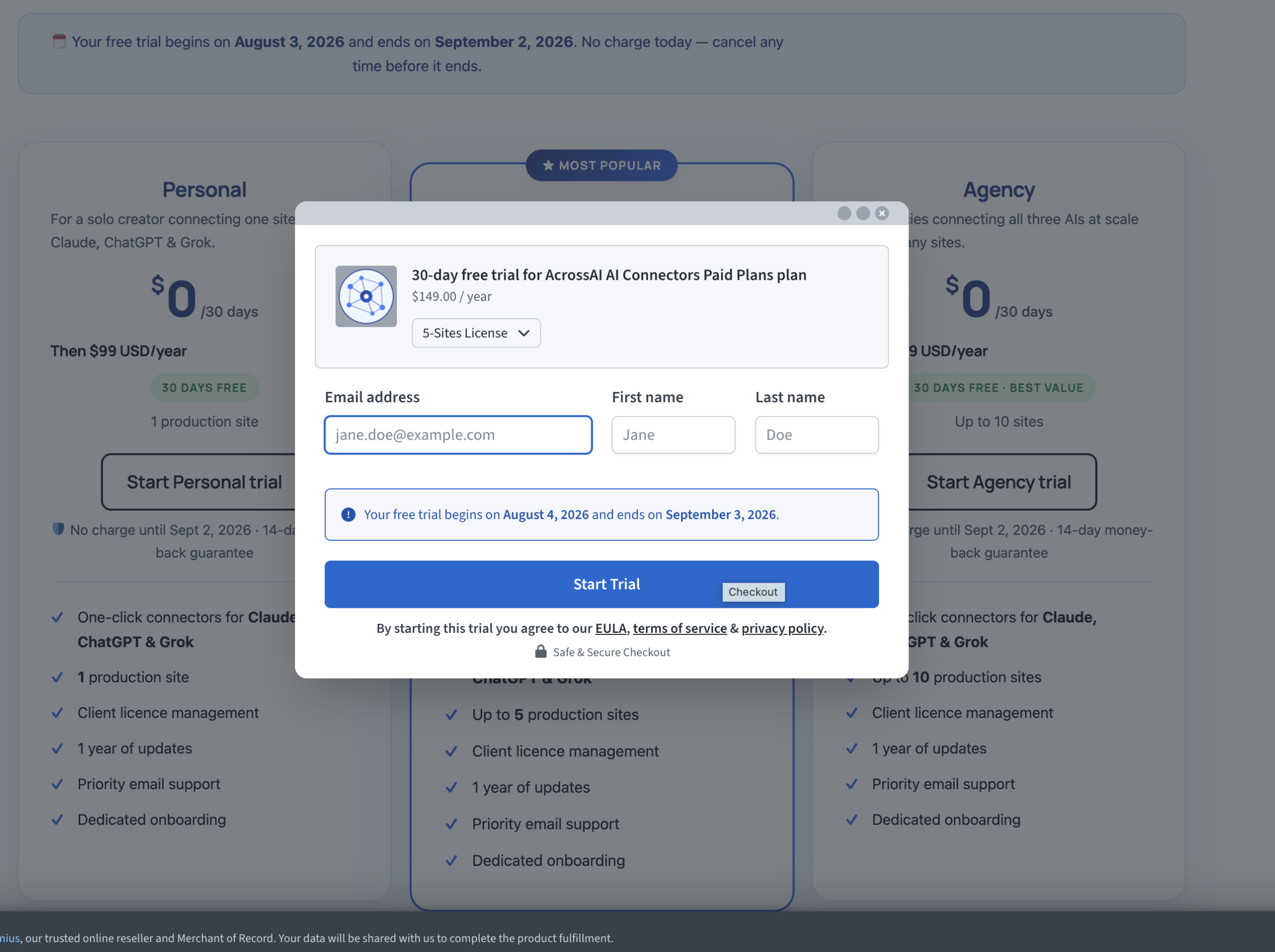Click 'Then $99 USD/year' text
This screenshot has height=952, width=1275.
pyautogui.click(x=119, y=351)
